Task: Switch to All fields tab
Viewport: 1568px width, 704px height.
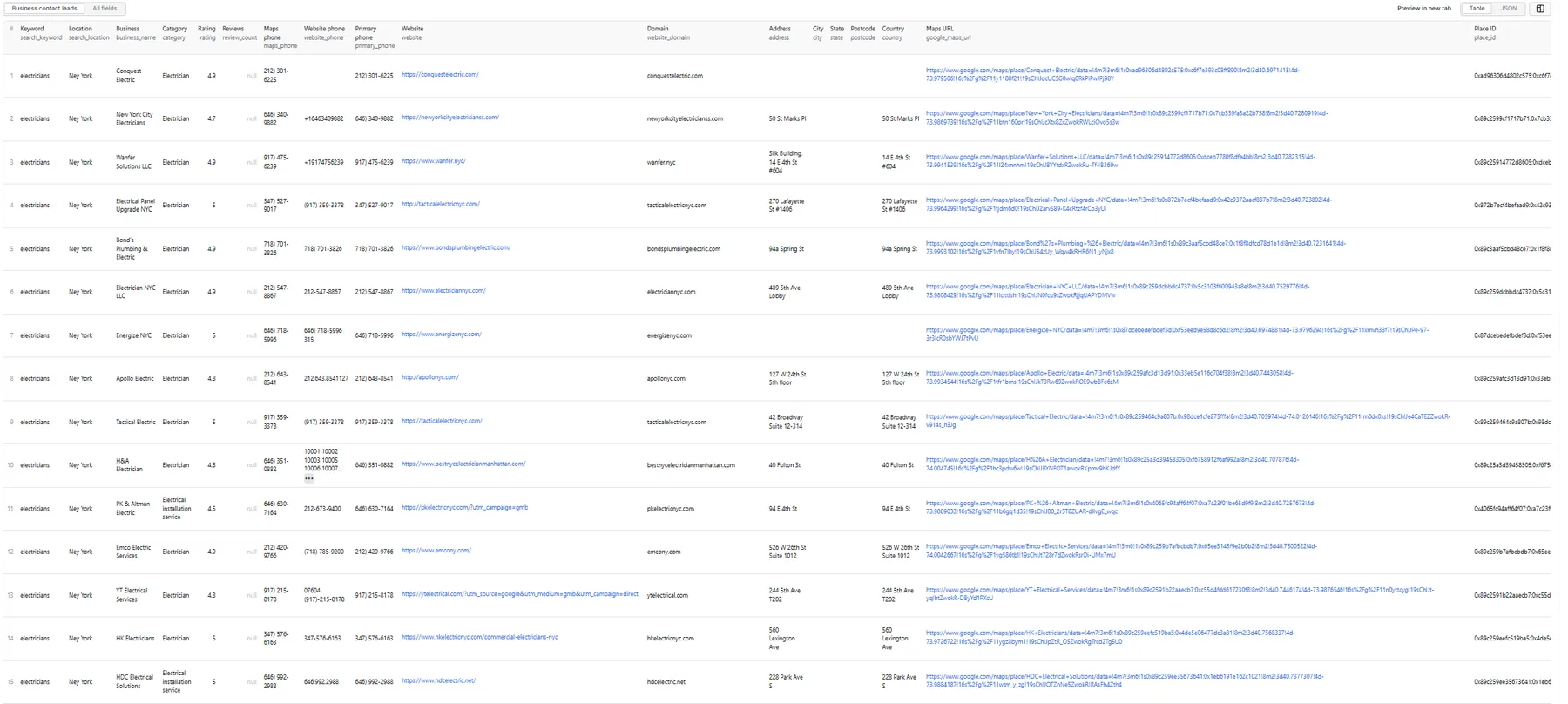Action: (105, 9)
